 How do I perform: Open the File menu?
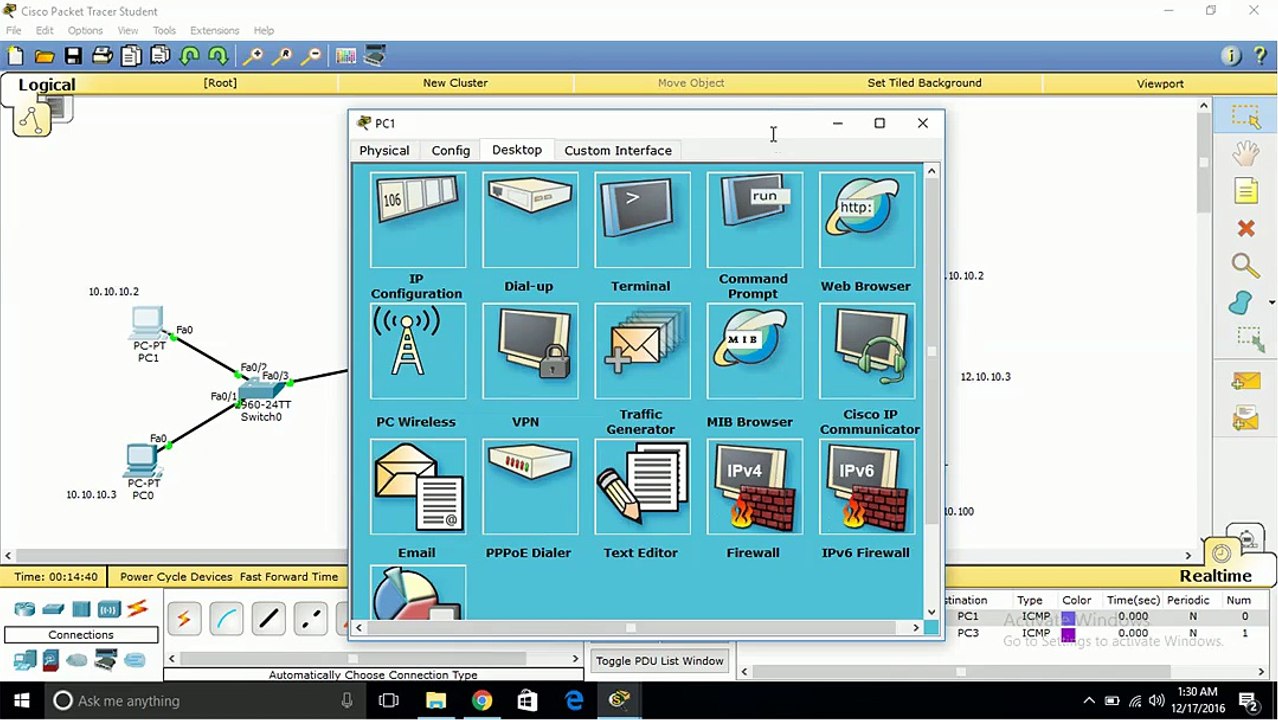(14, 30)
